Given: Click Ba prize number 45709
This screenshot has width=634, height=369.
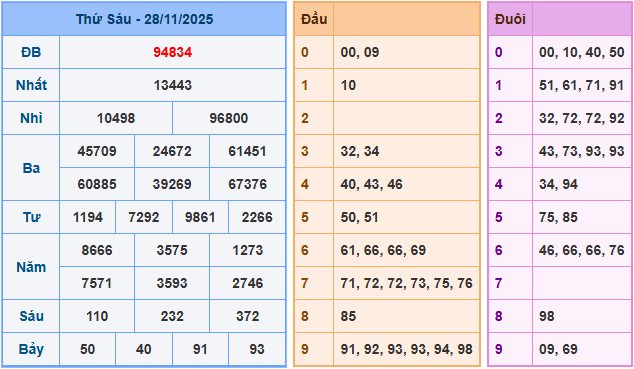Looking at the screenshot, I should click(97, 151).
